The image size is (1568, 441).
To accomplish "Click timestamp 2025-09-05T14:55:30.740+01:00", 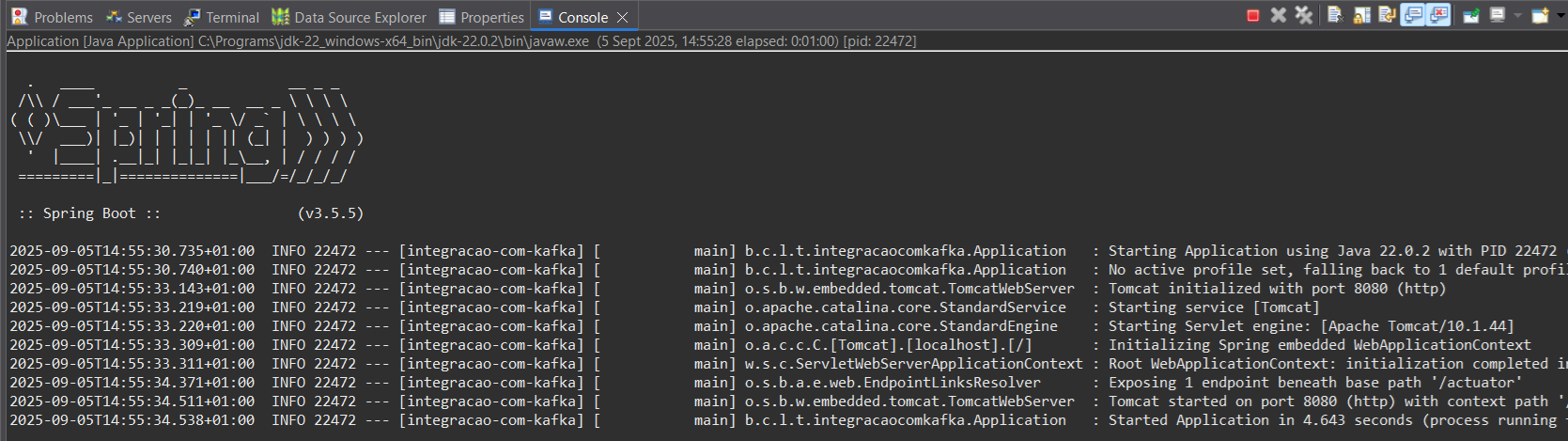I will click(132, 270).
